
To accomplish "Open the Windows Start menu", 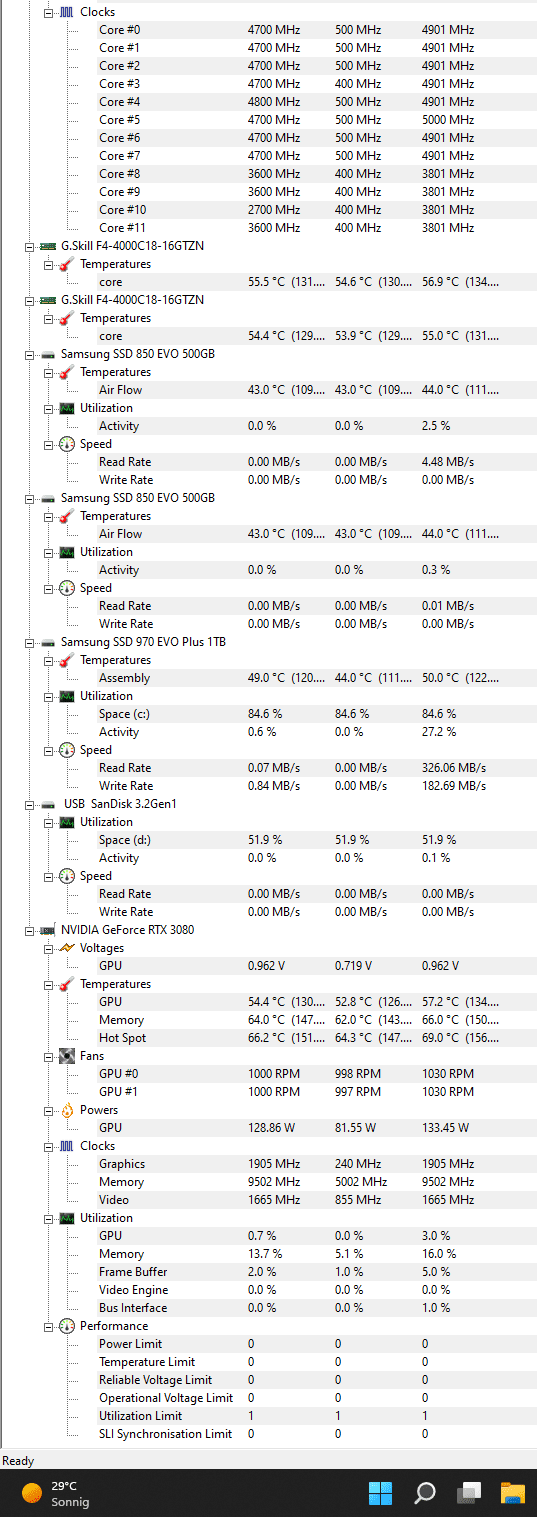I will 380,1493.
